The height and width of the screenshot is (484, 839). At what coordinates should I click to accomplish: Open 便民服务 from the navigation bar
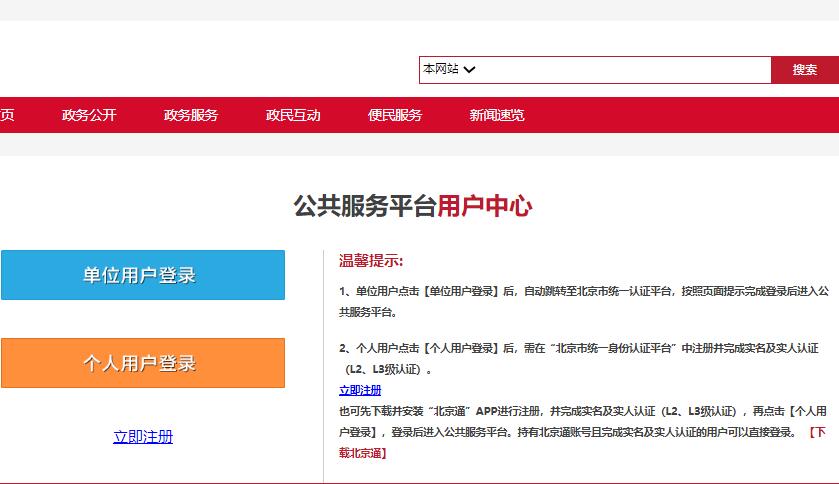(x=395, y=115)
